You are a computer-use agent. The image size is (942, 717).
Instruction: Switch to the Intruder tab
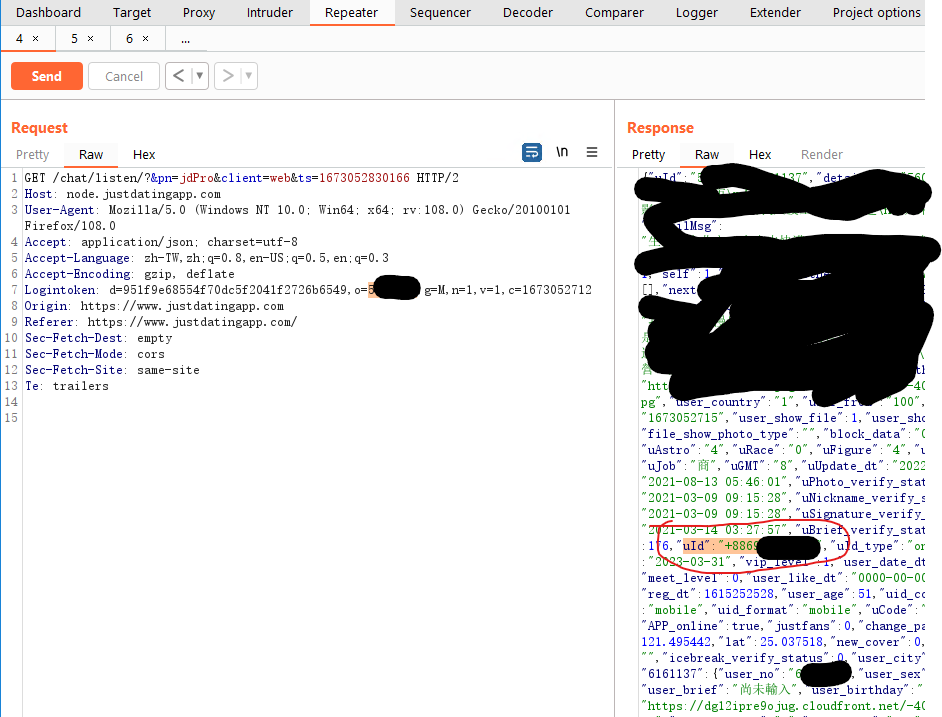[x=270, y=13]
